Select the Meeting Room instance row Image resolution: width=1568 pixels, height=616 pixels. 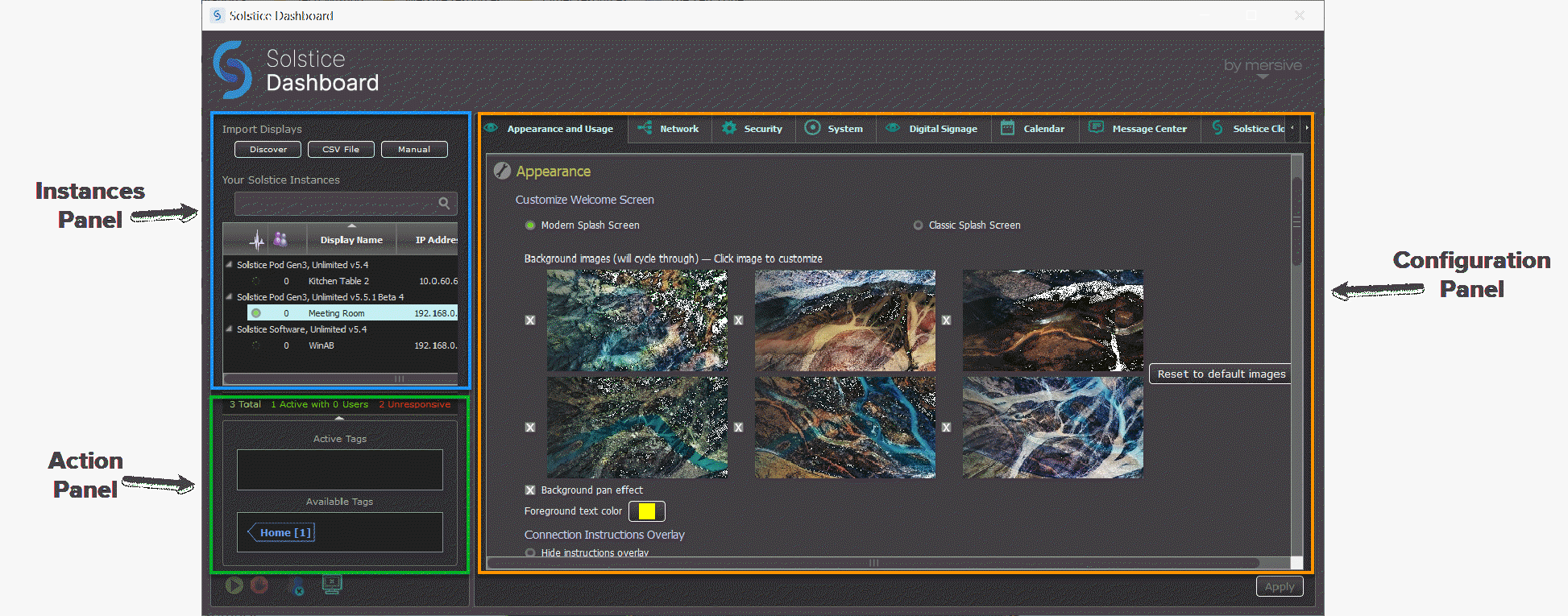[x=352, y=313]
